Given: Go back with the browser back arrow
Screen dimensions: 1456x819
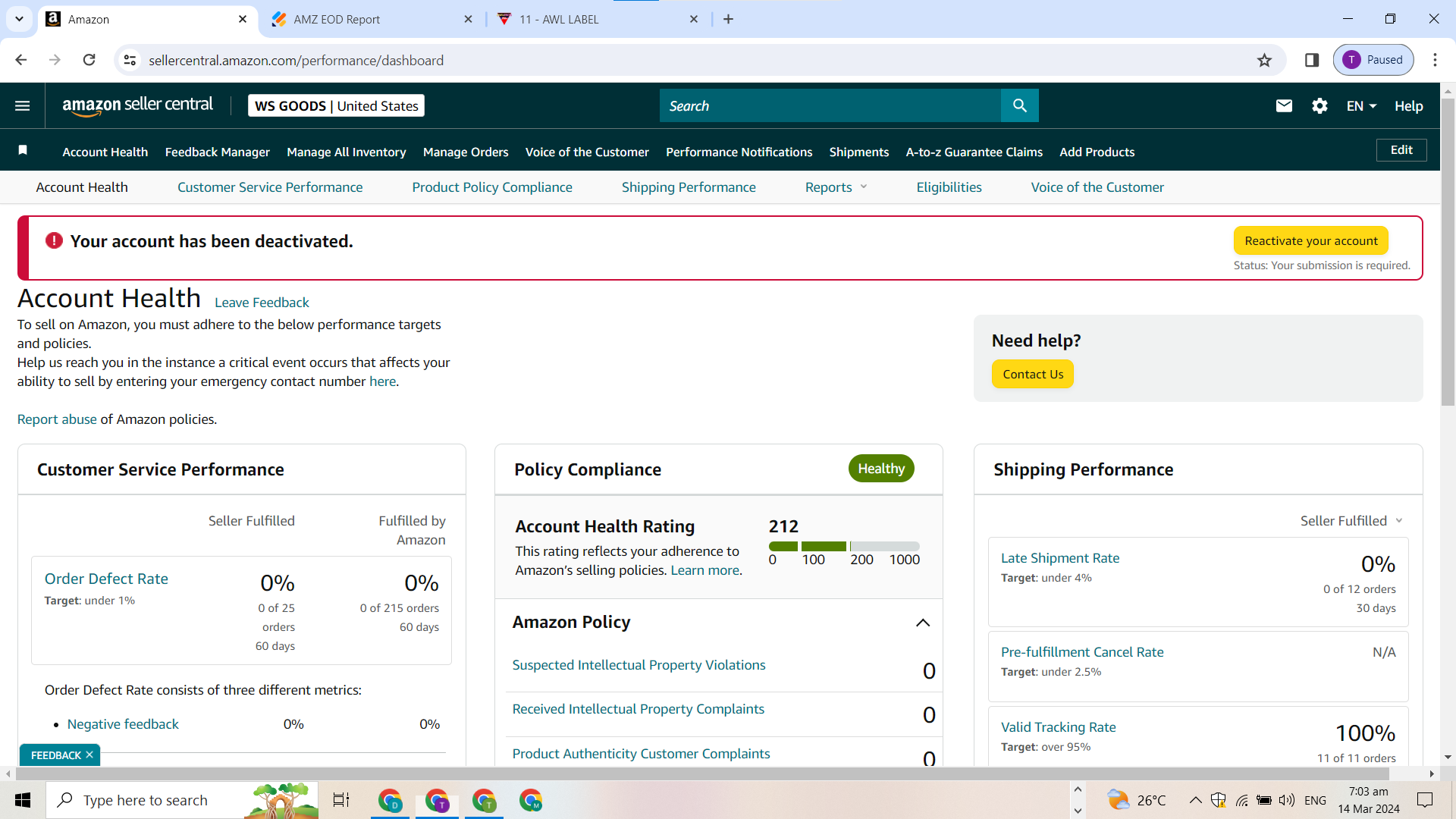Looking at the screenshot, I should [x=20, y=60].
